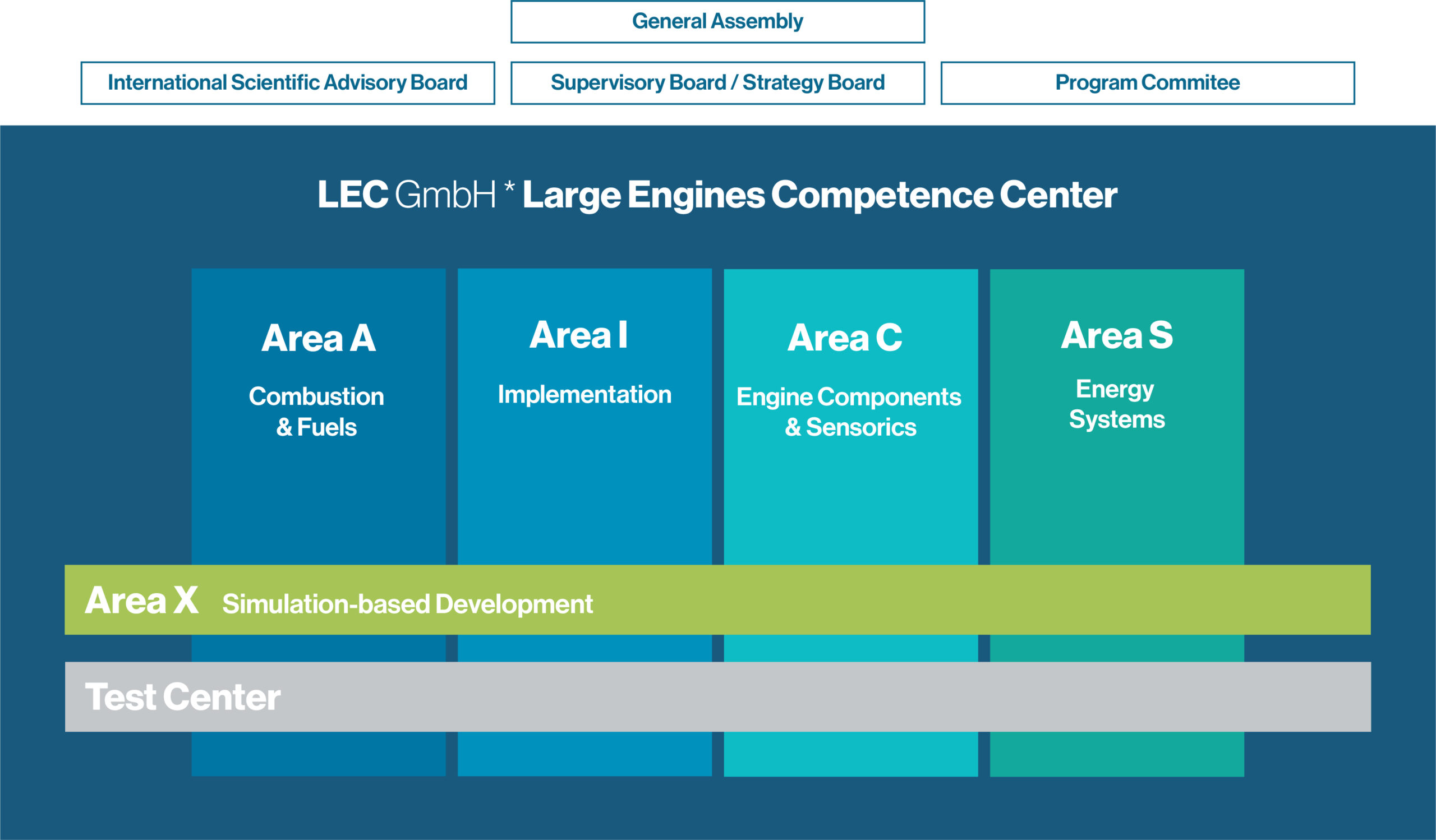The width and height of the screenshot is (1436, 840).
Task: Click Engine Components & Sensorics label
Action: click(849, 412)
